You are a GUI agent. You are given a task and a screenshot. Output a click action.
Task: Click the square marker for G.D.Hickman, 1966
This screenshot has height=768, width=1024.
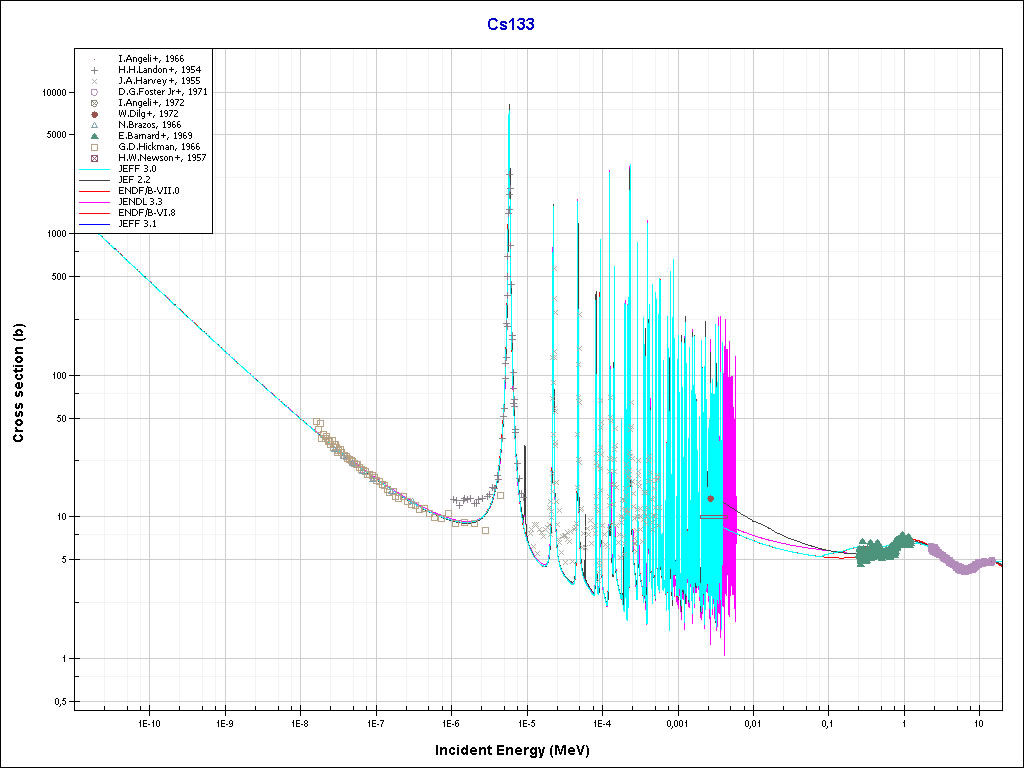pyautogui.click(x=93, y=147)
